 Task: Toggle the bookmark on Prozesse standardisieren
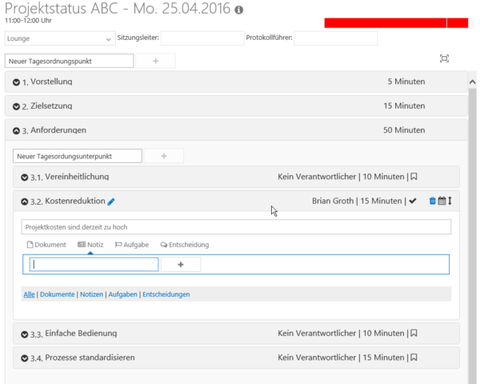(414, 357)
